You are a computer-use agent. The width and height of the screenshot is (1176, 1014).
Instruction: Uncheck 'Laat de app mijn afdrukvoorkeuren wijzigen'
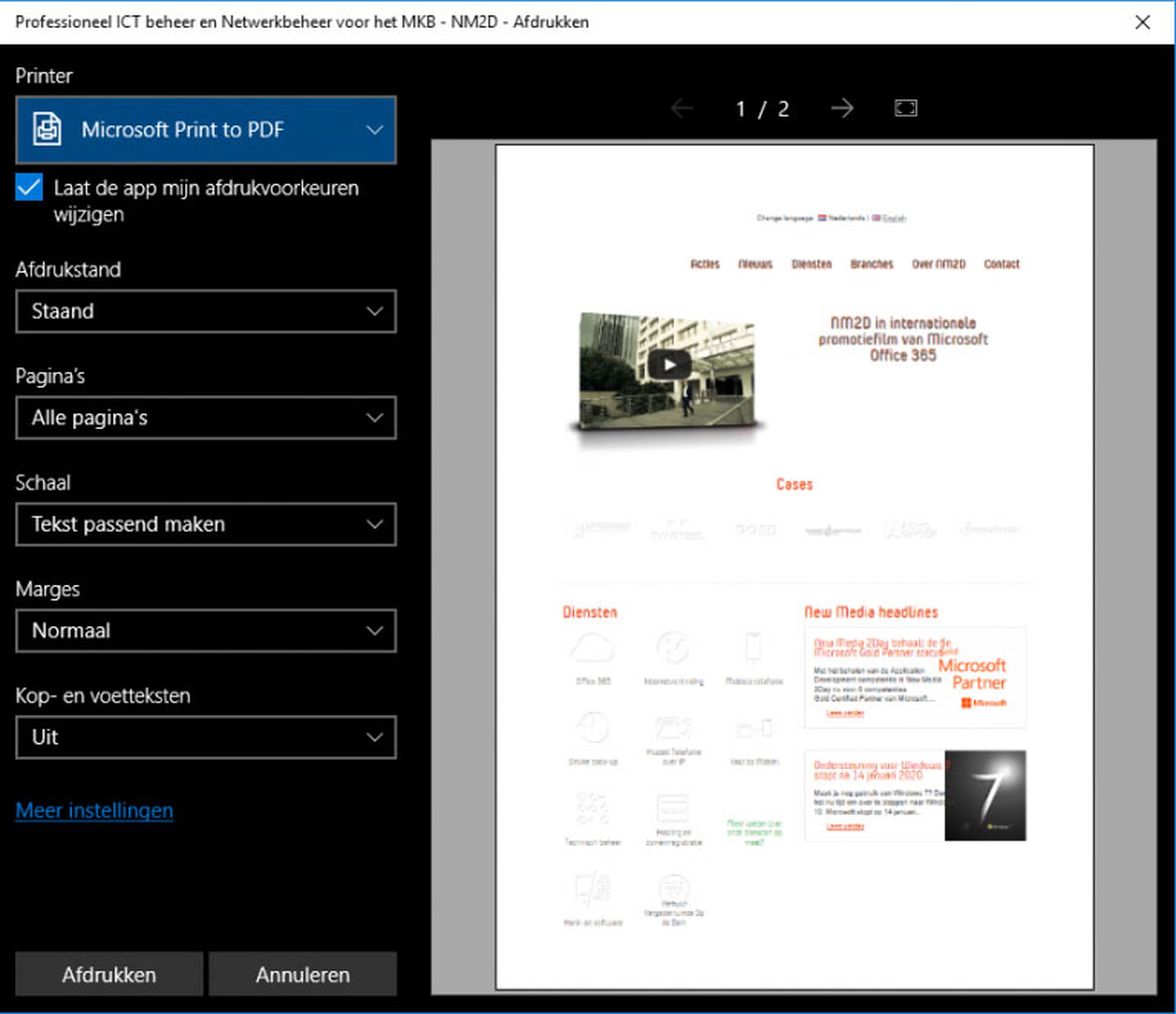(29, 187)
